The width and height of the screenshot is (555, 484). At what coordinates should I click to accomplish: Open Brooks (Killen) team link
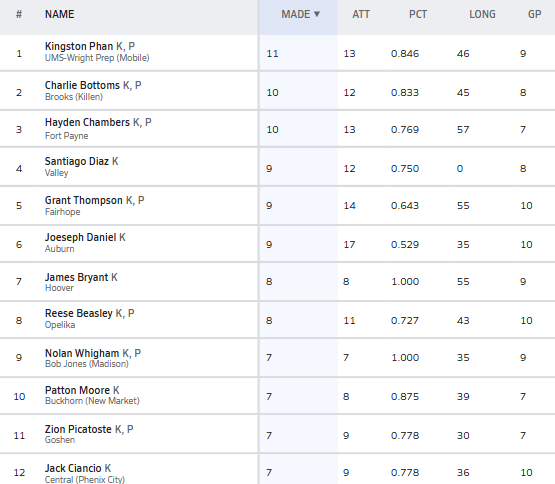click(74, 97)
